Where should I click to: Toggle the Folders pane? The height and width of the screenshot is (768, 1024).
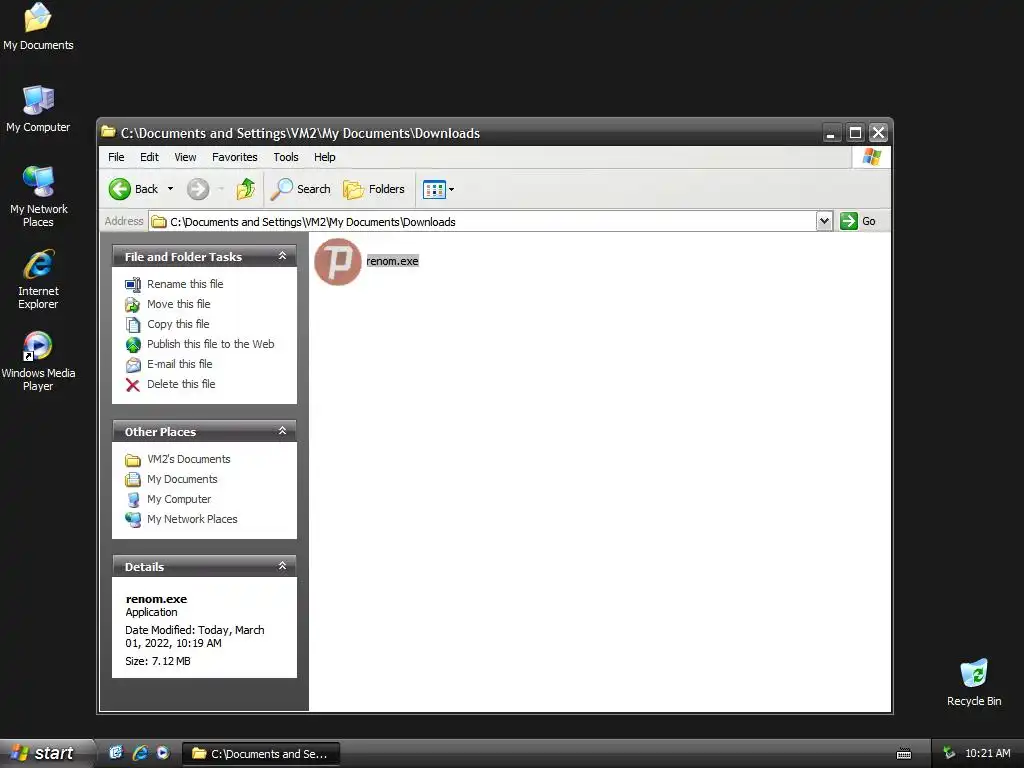tap(374, 189)
